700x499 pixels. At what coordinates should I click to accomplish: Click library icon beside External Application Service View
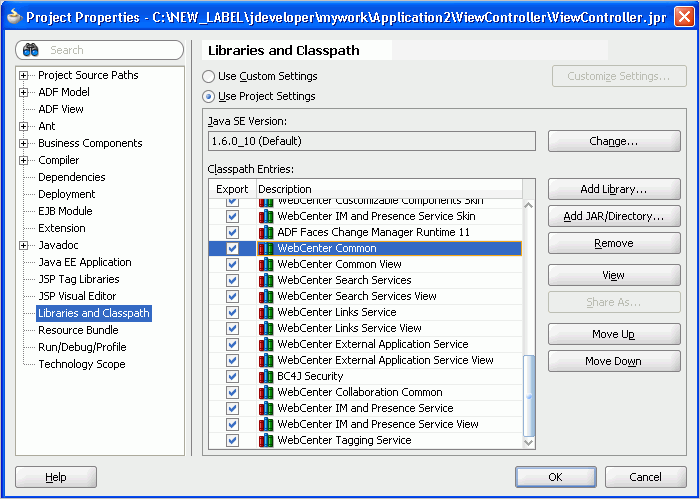pyautogui.click(x=266, y=360)
